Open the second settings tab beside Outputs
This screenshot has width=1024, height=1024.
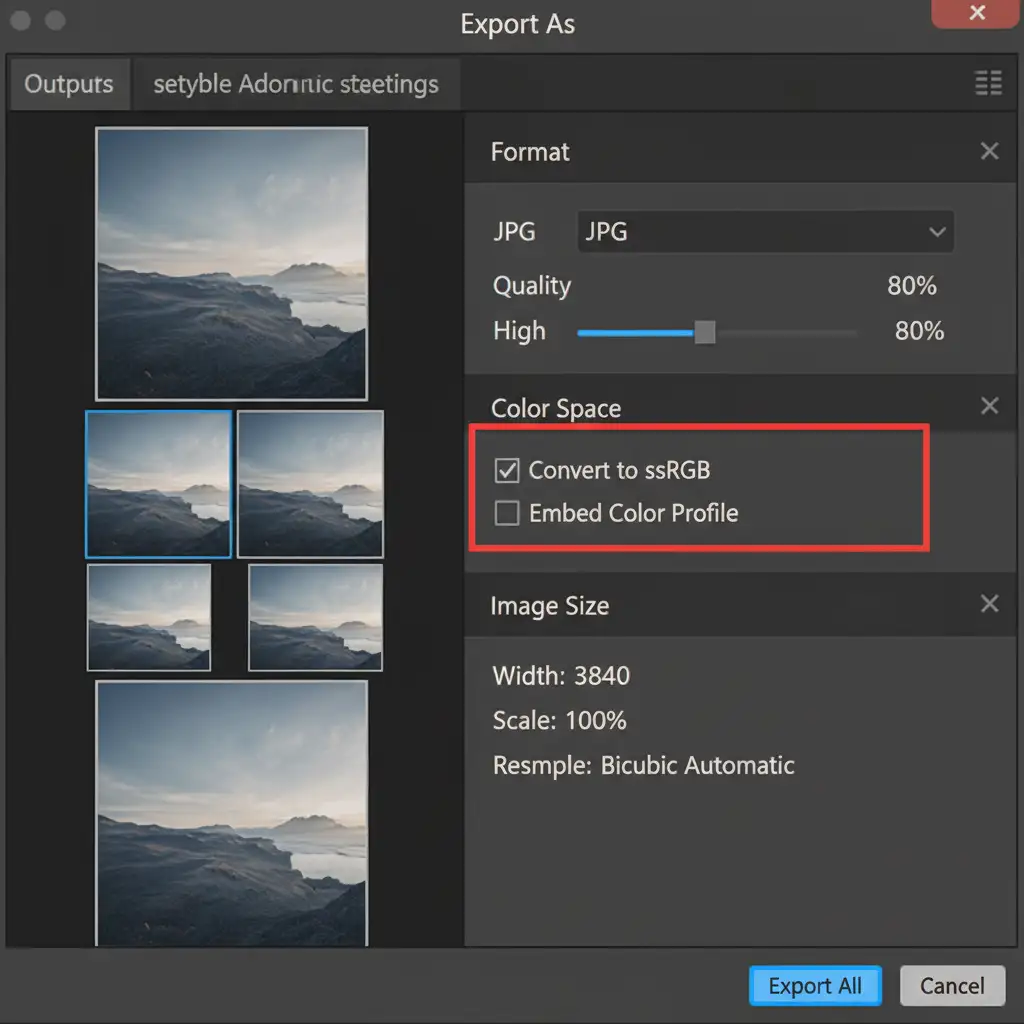(296, 84)
